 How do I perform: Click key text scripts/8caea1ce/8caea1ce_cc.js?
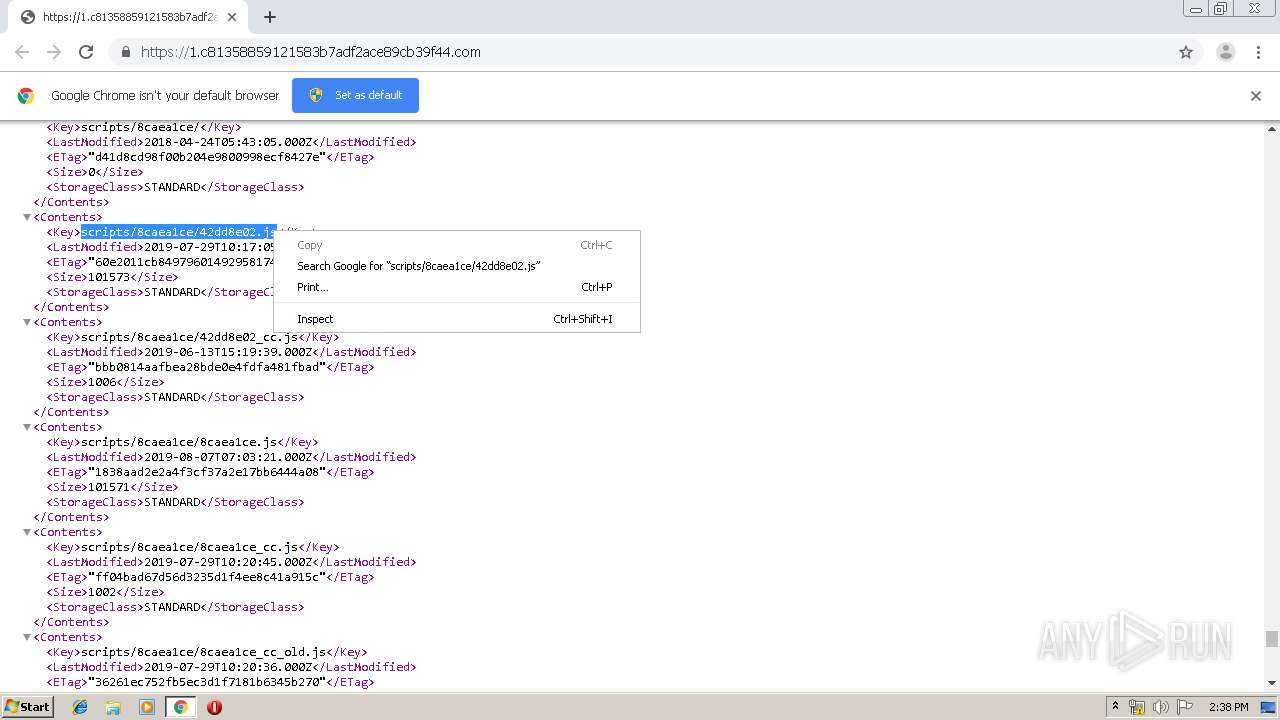pyautogui.click(x=189, y=547)
